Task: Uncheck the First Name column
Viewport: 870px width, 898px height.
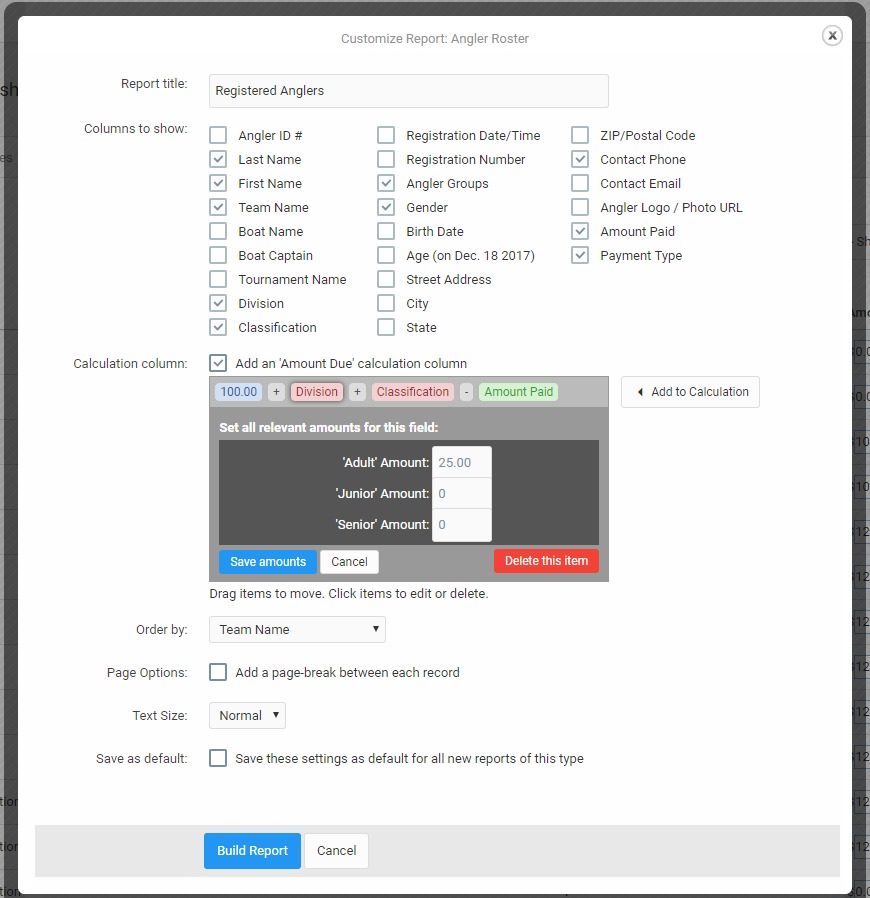Action: click(x=218, y=183)
